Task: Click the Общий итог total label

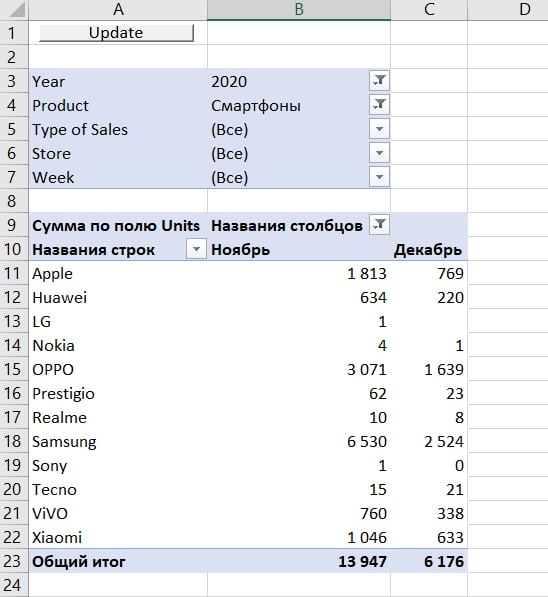Action: tap(118, 561)
